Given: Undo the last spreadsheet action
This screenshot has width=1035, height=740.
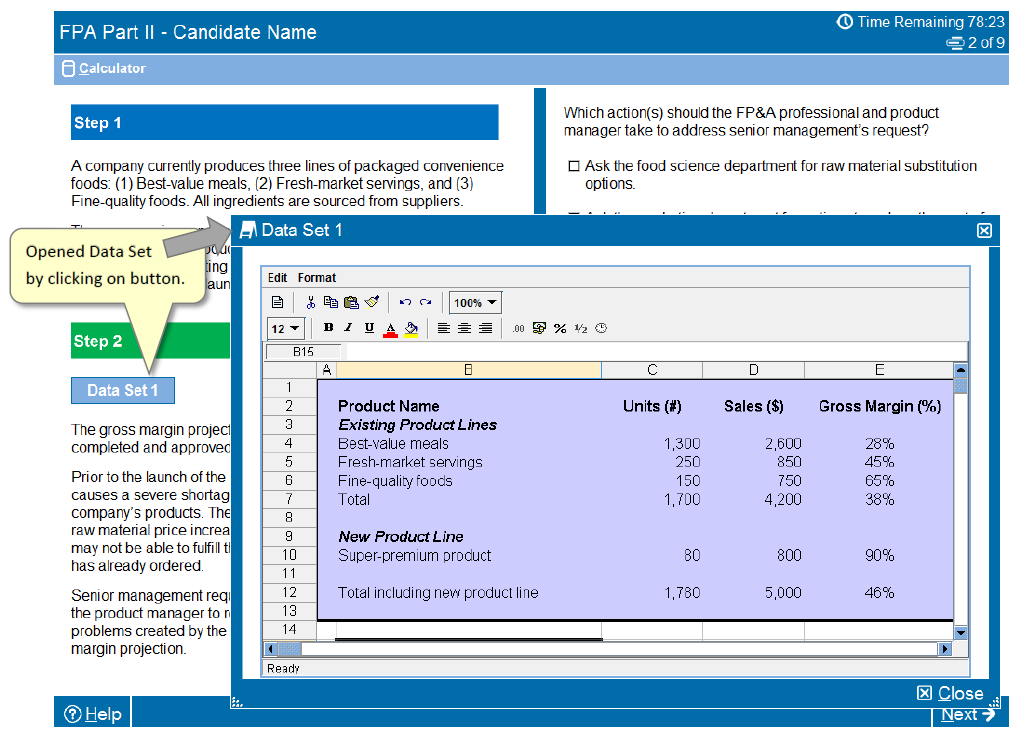Looking at the screenshot, I should pos(405,302).
